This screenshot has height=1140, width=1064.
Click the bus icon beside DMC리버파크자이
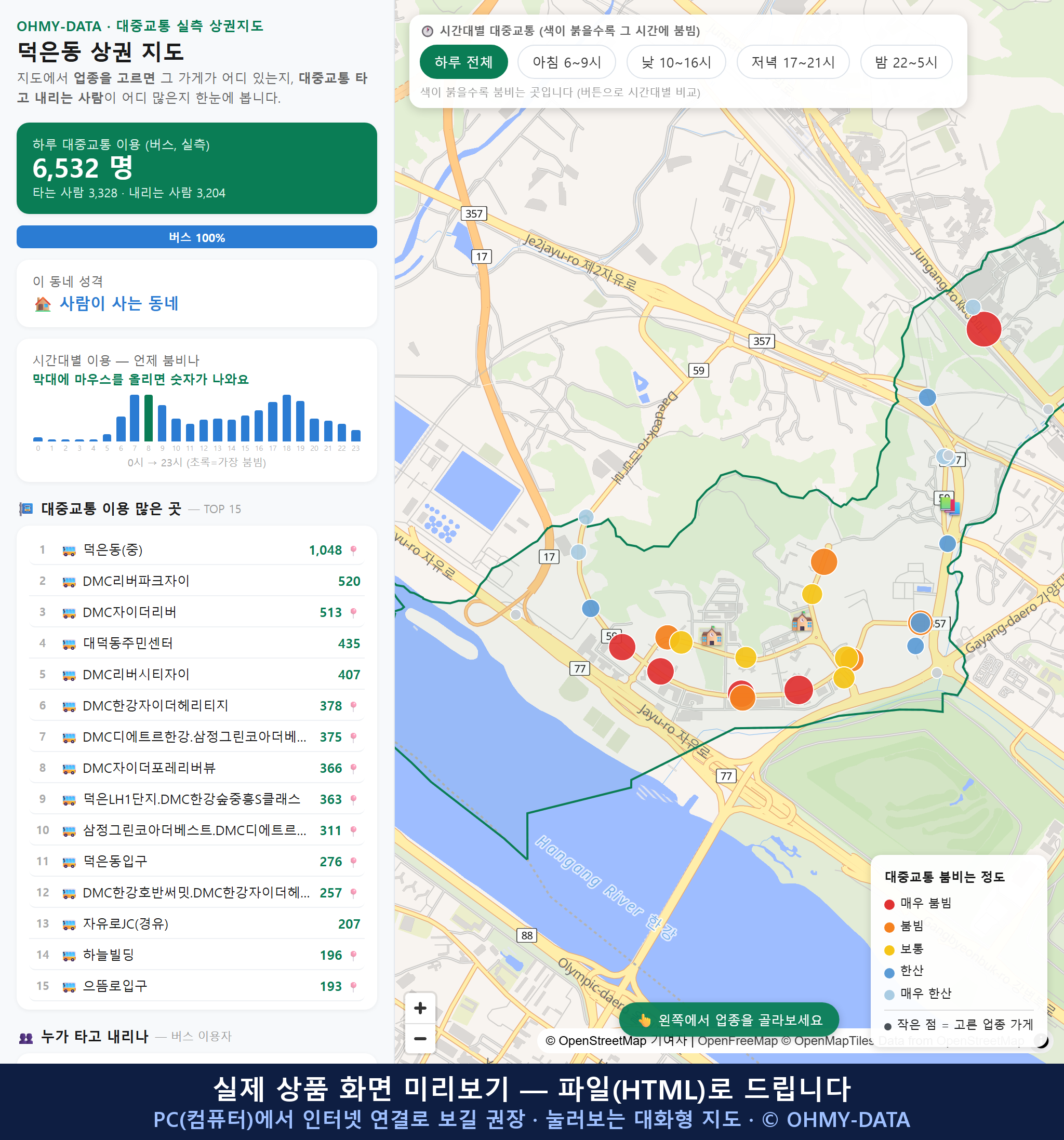point(69,582)
